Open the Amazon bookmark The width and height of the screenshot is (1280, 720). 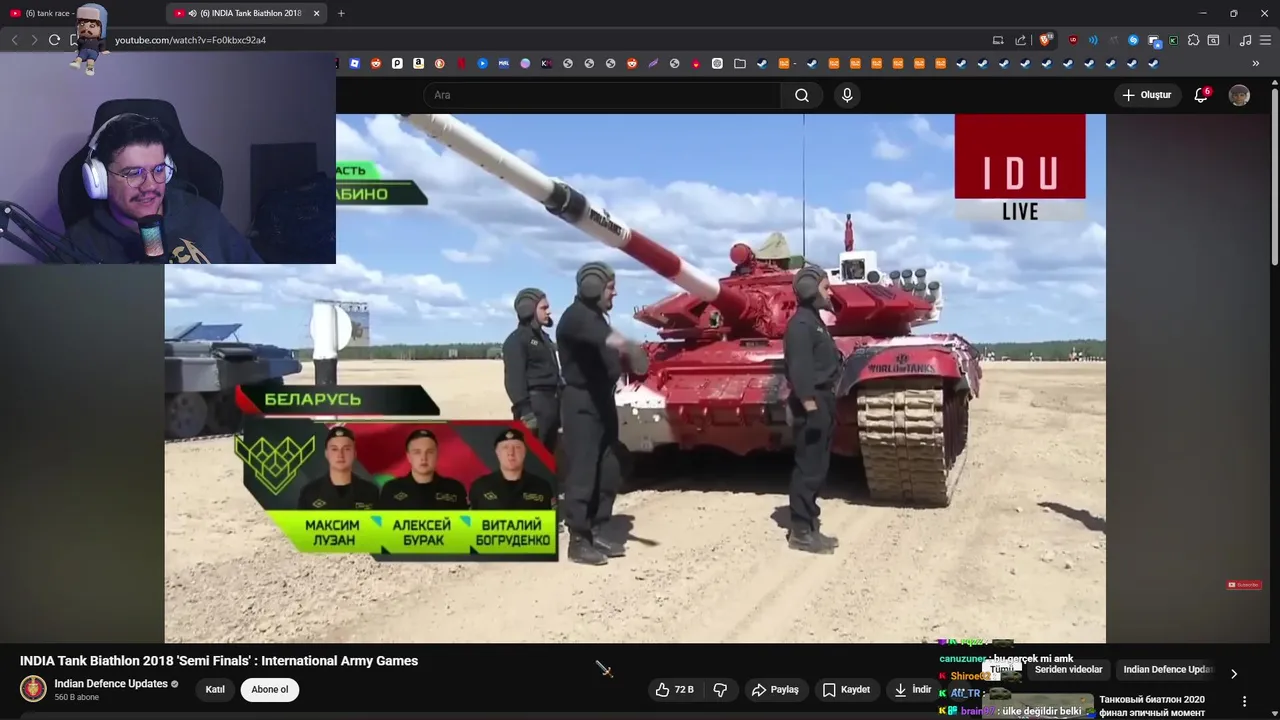point(418,63)
